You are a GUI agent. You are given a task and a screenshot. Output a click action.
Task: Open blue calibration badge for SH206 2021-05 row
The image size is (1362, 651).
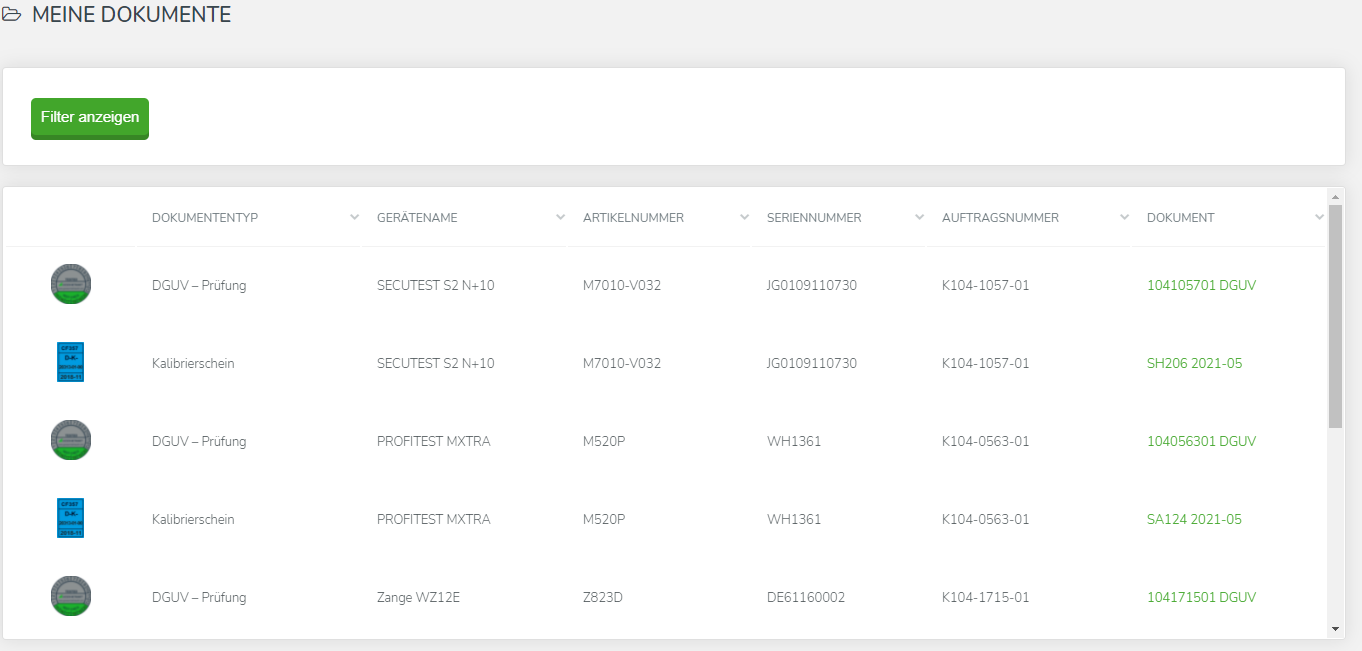[x=71, y=362]
